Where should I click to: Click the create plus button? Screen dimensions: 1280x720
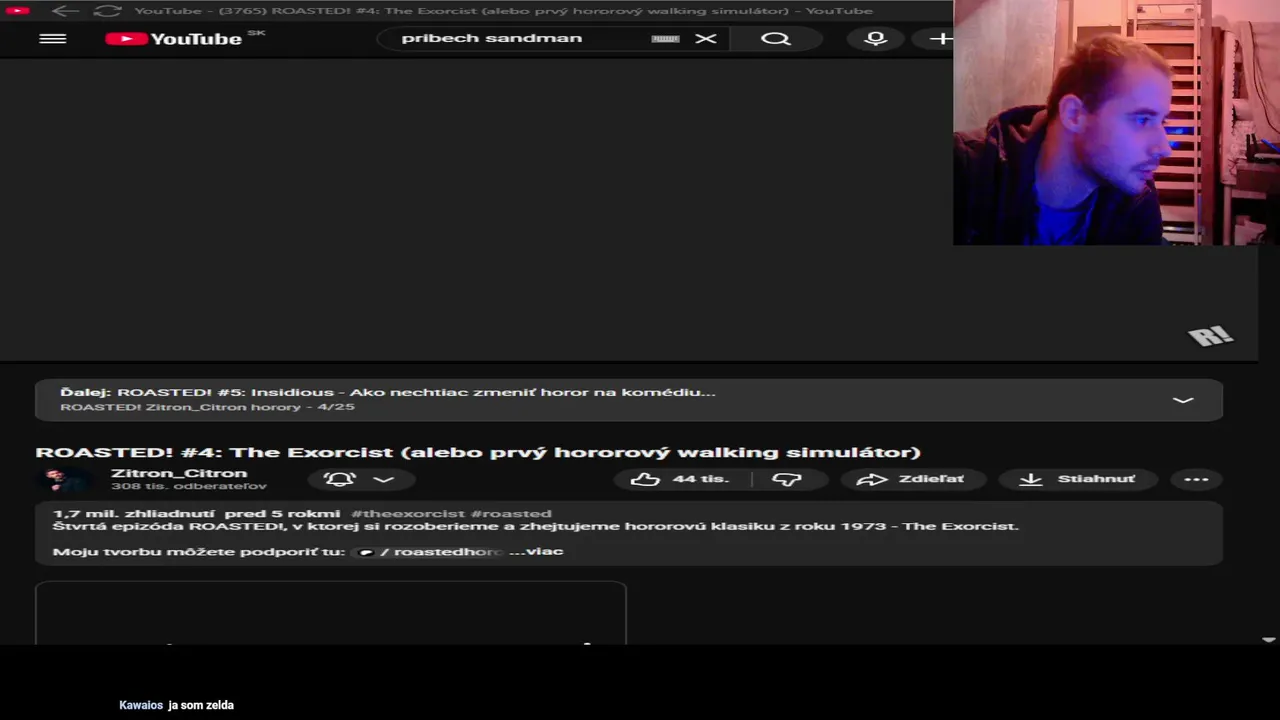pyautogui.click(x=940, y=38)
